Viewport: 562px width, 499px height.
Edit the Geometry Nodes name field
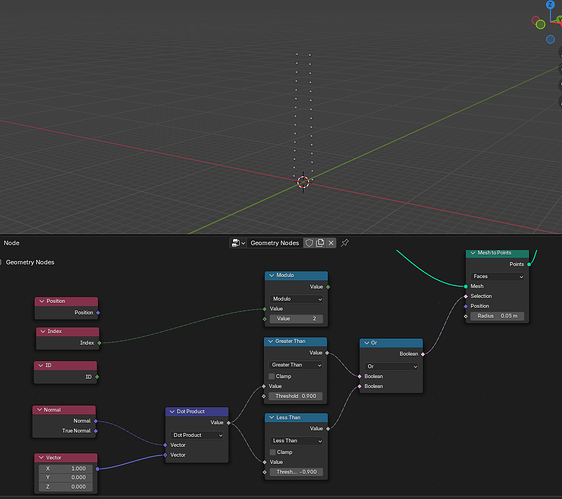[x=275, y=243]
